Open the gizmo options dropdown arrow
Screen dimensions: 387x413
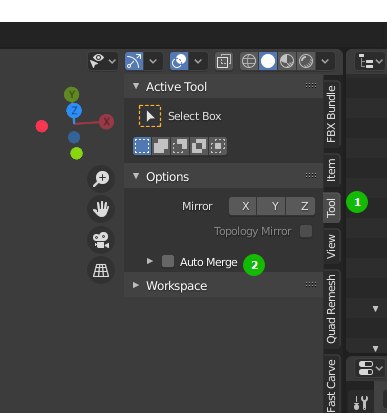(x=153, y=61)
